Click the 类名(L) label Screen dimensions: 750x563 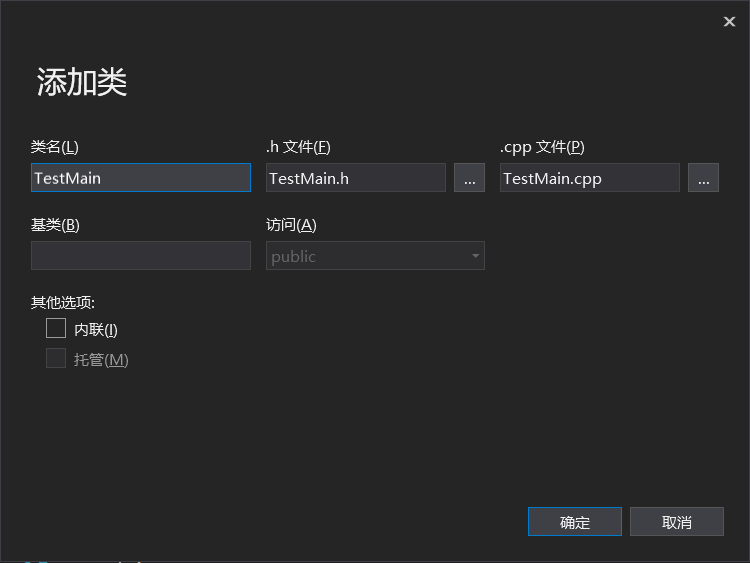[x=55, y=147]
